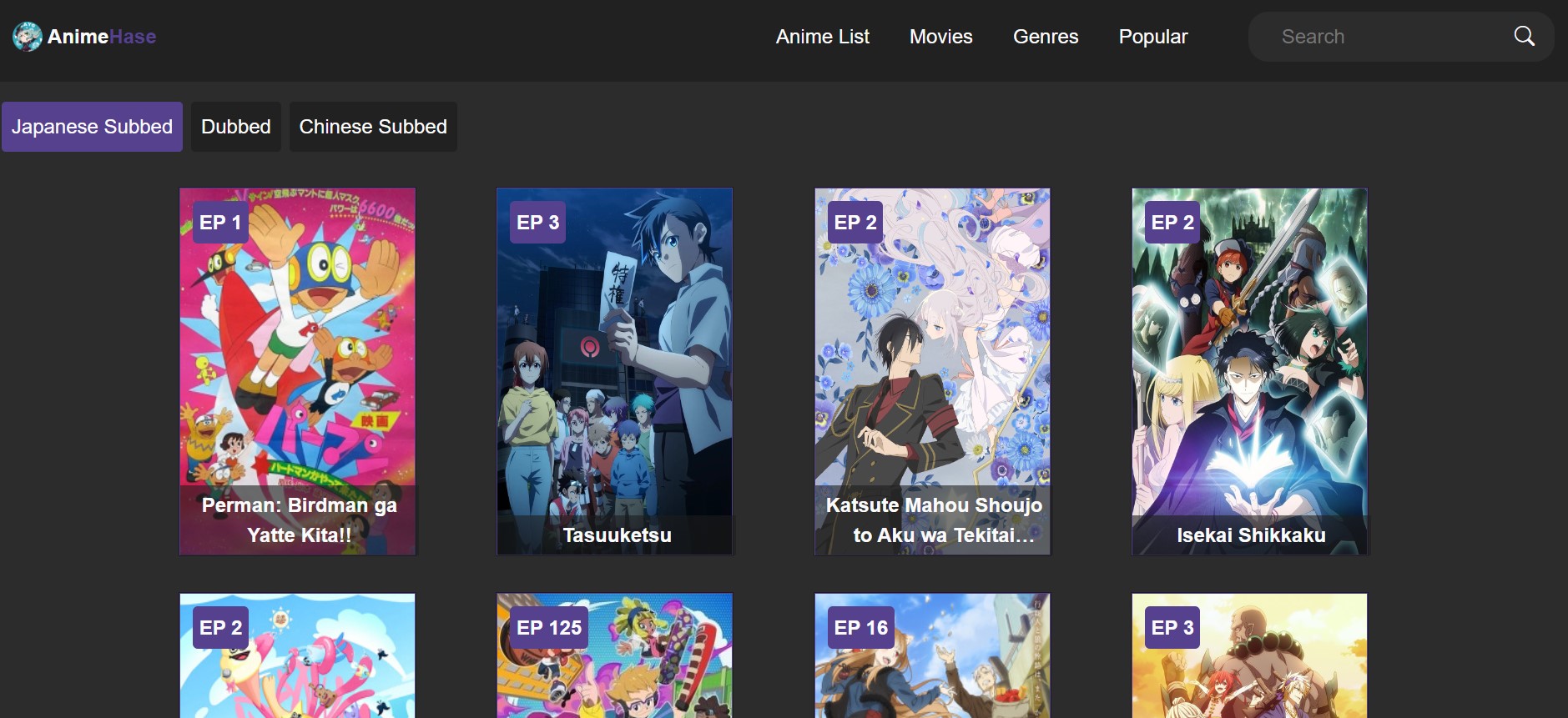
Task: Open the Genres menu
Action: click(1046, 37)
